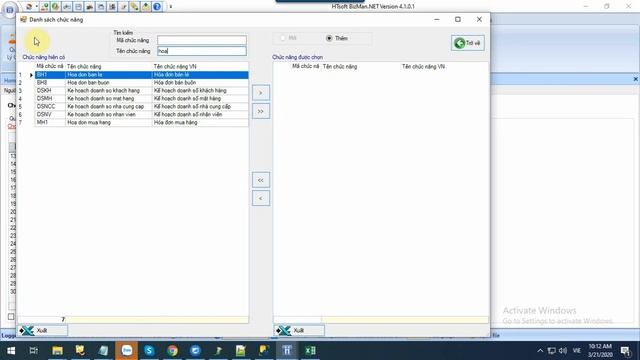640x360 pixels.
Task: Click the Excel icon on left Xuất button
Action: tap(27, 330)
